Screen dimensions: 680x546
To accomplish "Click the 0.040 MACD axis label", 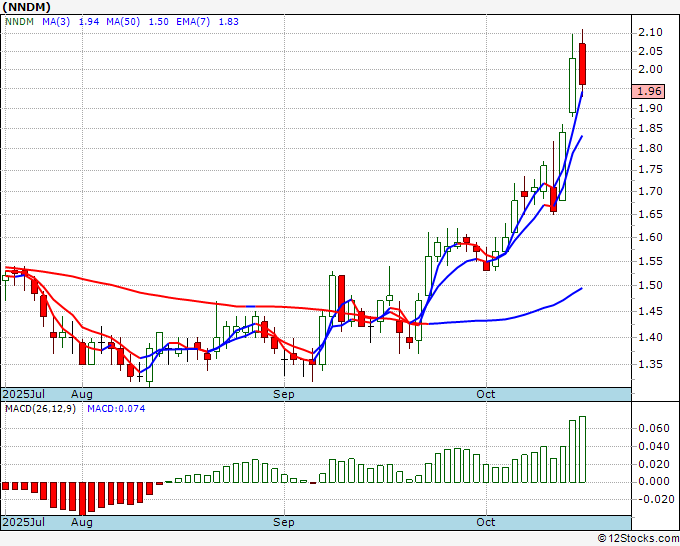I will tap(654, 446).
